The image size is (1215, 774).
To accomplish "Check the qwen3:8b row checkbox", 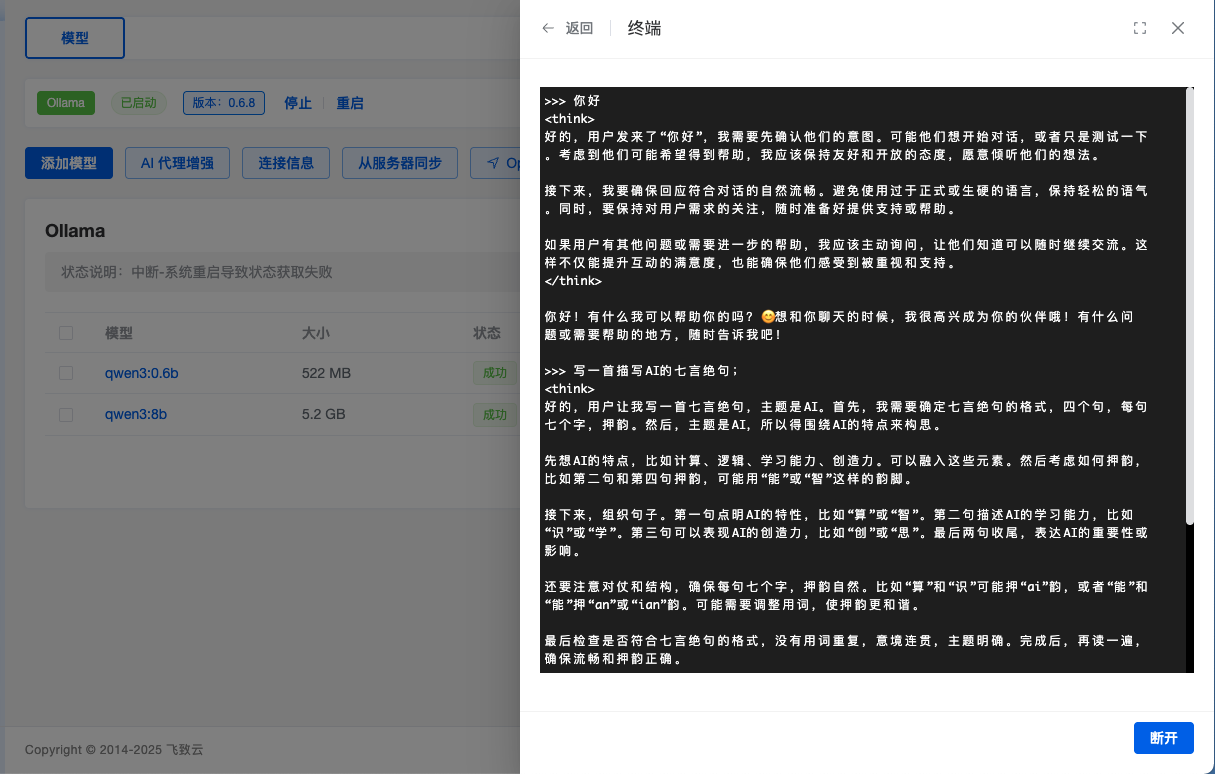I will coord(66,414).
